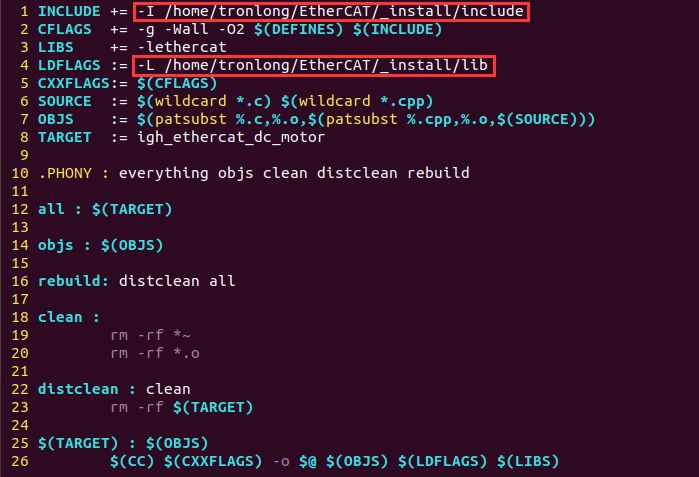Click the 'clean' target on line 18
This screenshot has width=699, height=477.
pyautogui.click(x=60, y=317)
